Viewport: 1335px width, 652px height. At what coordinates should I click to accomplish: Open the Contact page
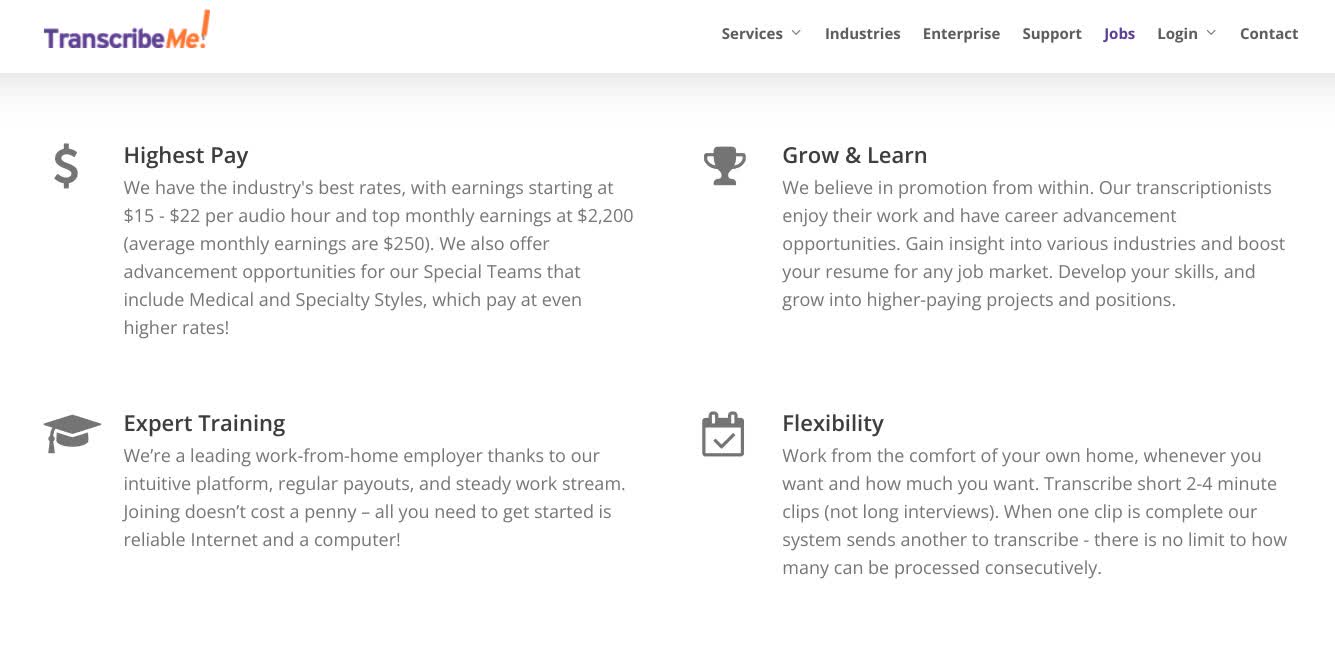pyautogui.click(x=1269, y=34)
